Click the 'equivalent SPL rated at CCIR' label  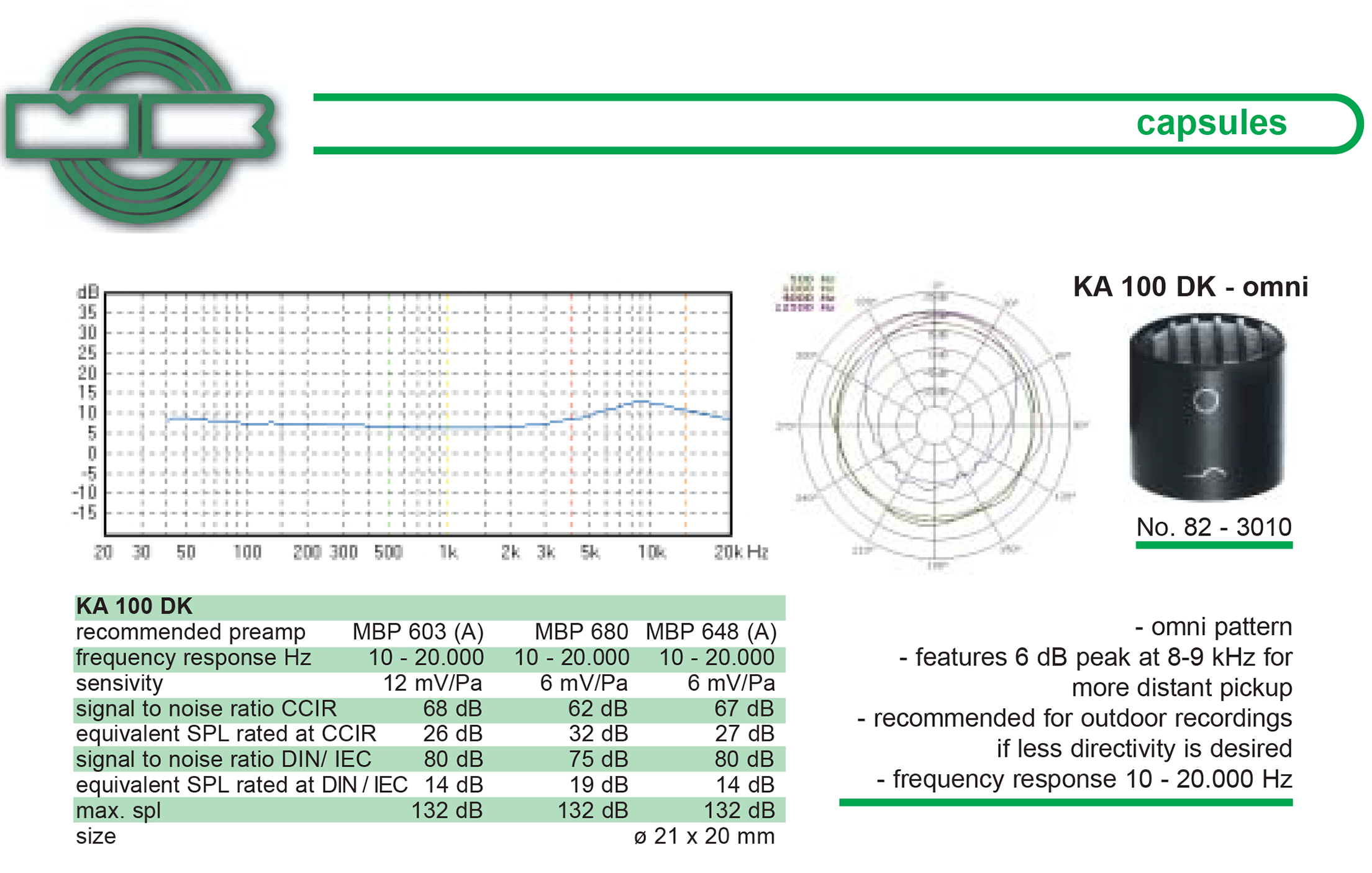226,734
